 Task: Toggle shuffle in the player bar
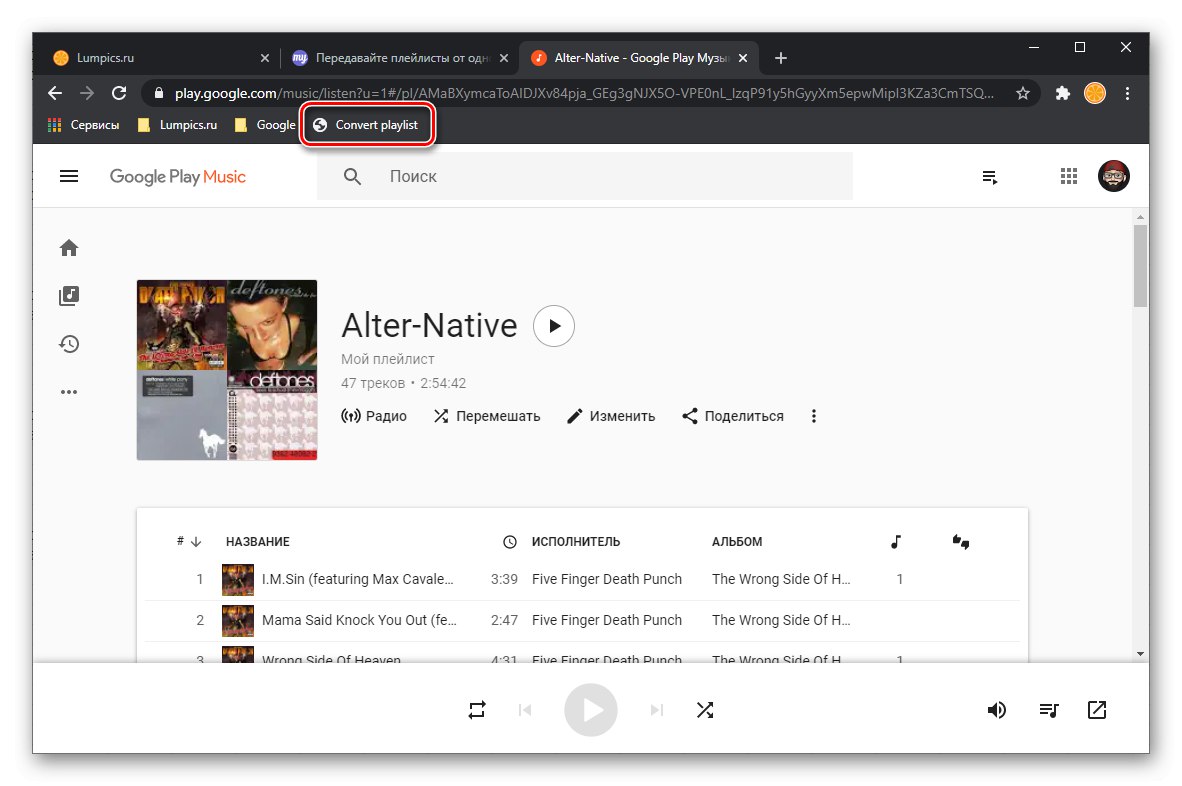pyautogui.click(x=705, y=710)
